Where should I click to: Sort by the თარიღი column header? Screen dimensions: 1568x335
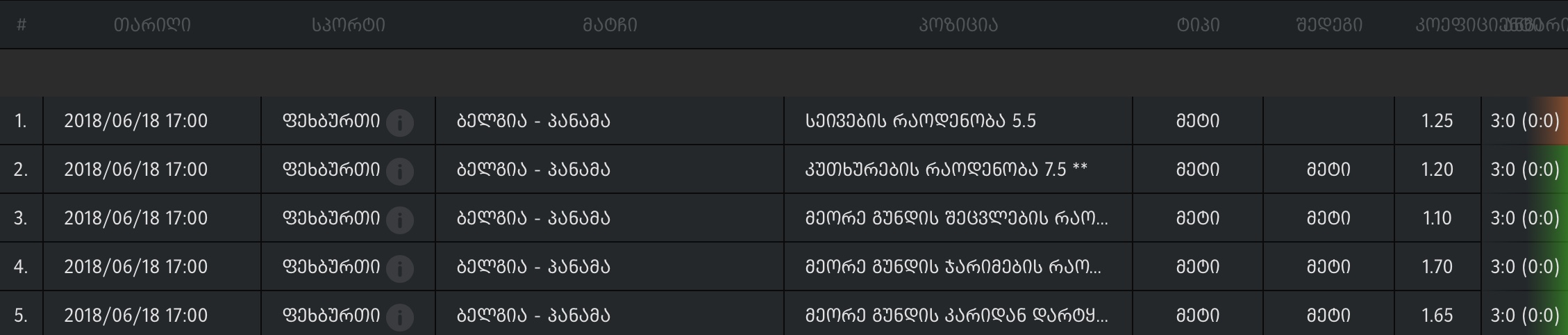(152, 25)
